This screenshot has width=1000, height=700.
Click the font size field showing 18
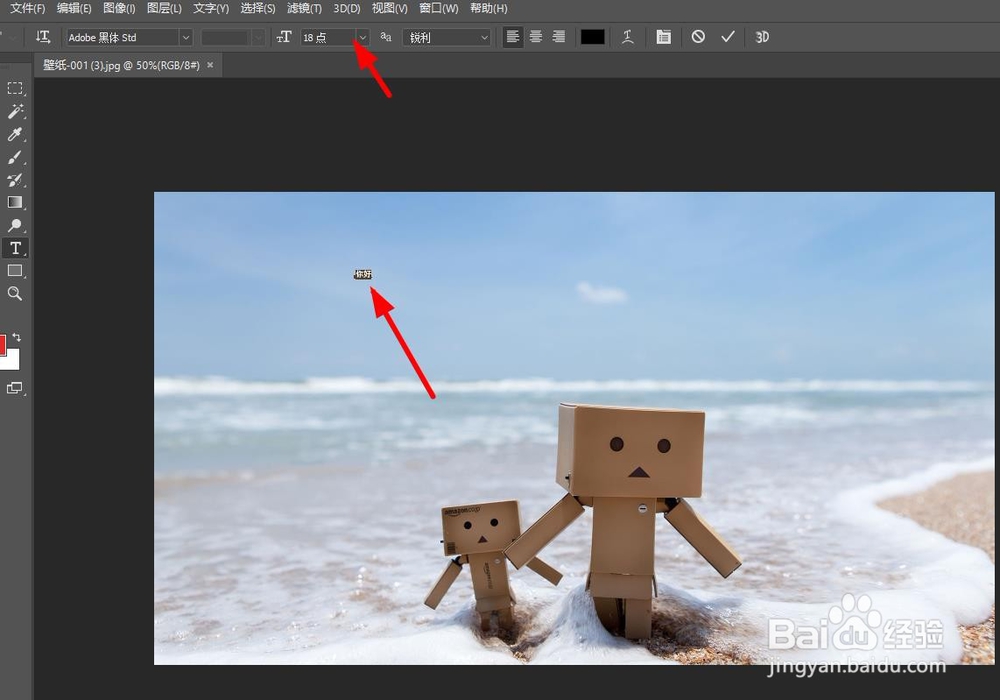[327, 38]
